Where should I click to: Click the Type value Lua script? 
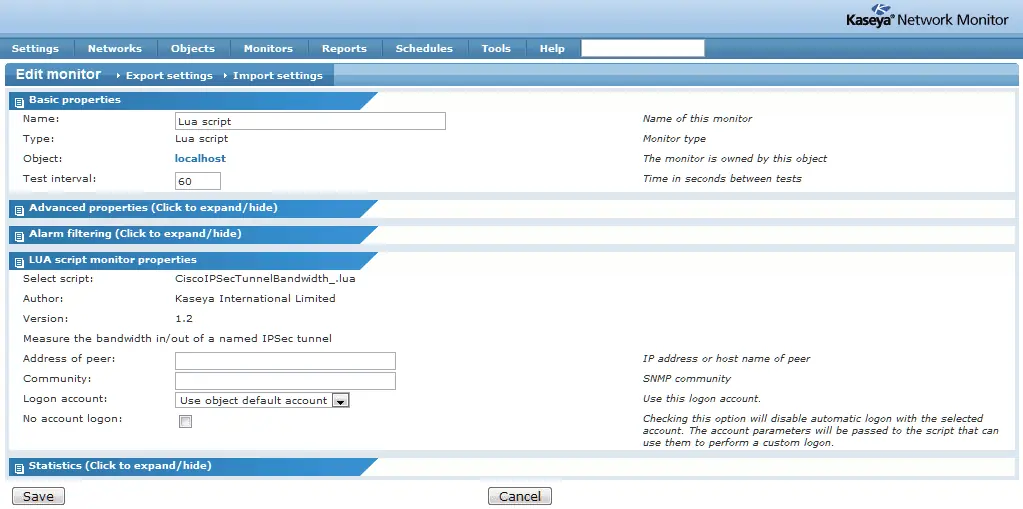pos(202,139)
